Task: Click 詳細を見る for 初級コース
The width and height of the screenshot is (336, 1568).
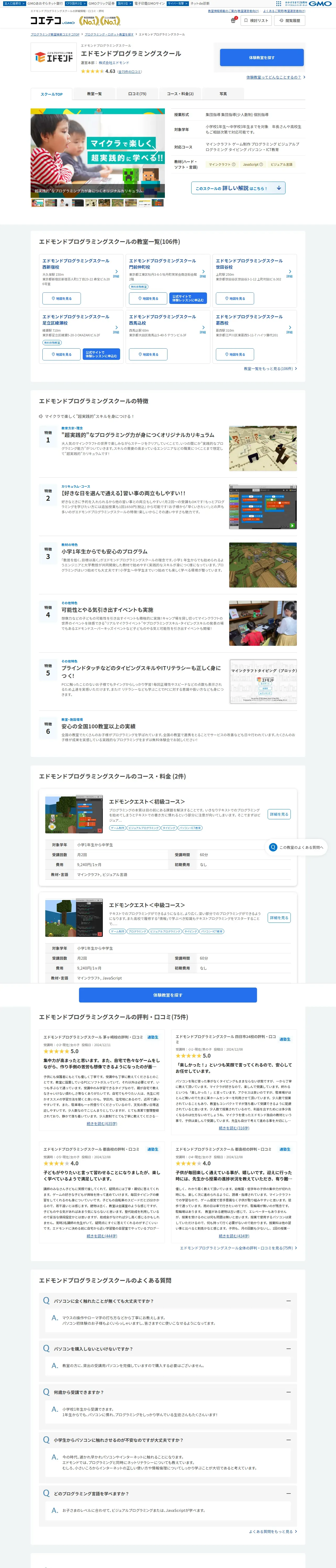Action: [279, 814]
